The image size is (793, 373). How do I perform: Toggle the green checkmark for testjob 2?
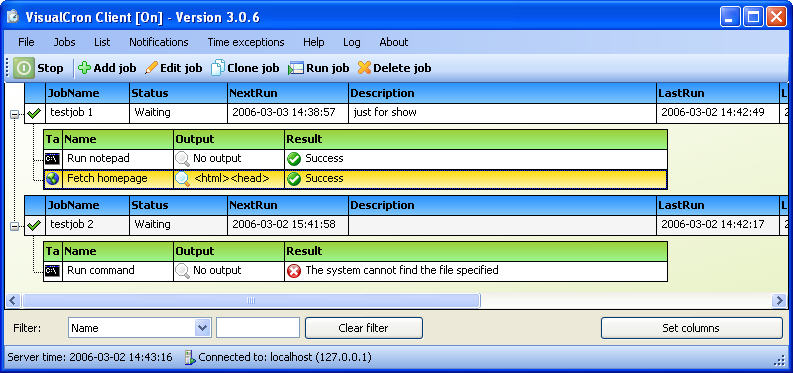pos(34,225)
